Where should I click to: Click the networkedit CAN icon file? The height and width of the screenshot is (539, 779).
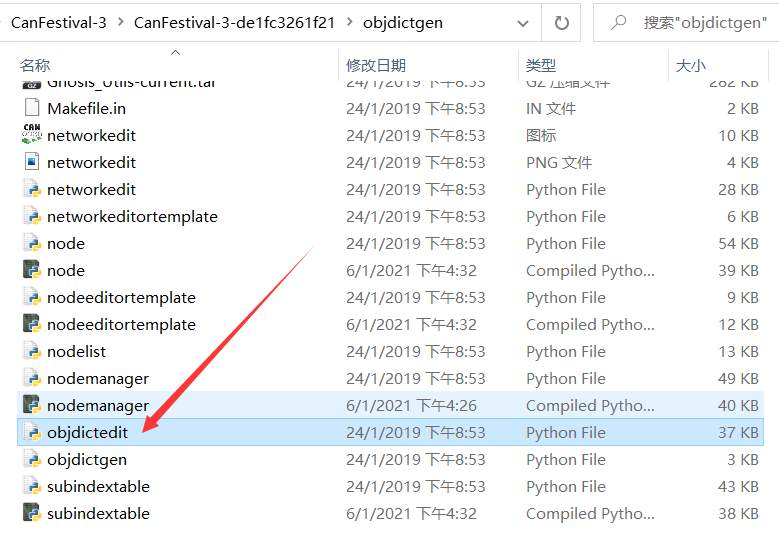(32, 135)
